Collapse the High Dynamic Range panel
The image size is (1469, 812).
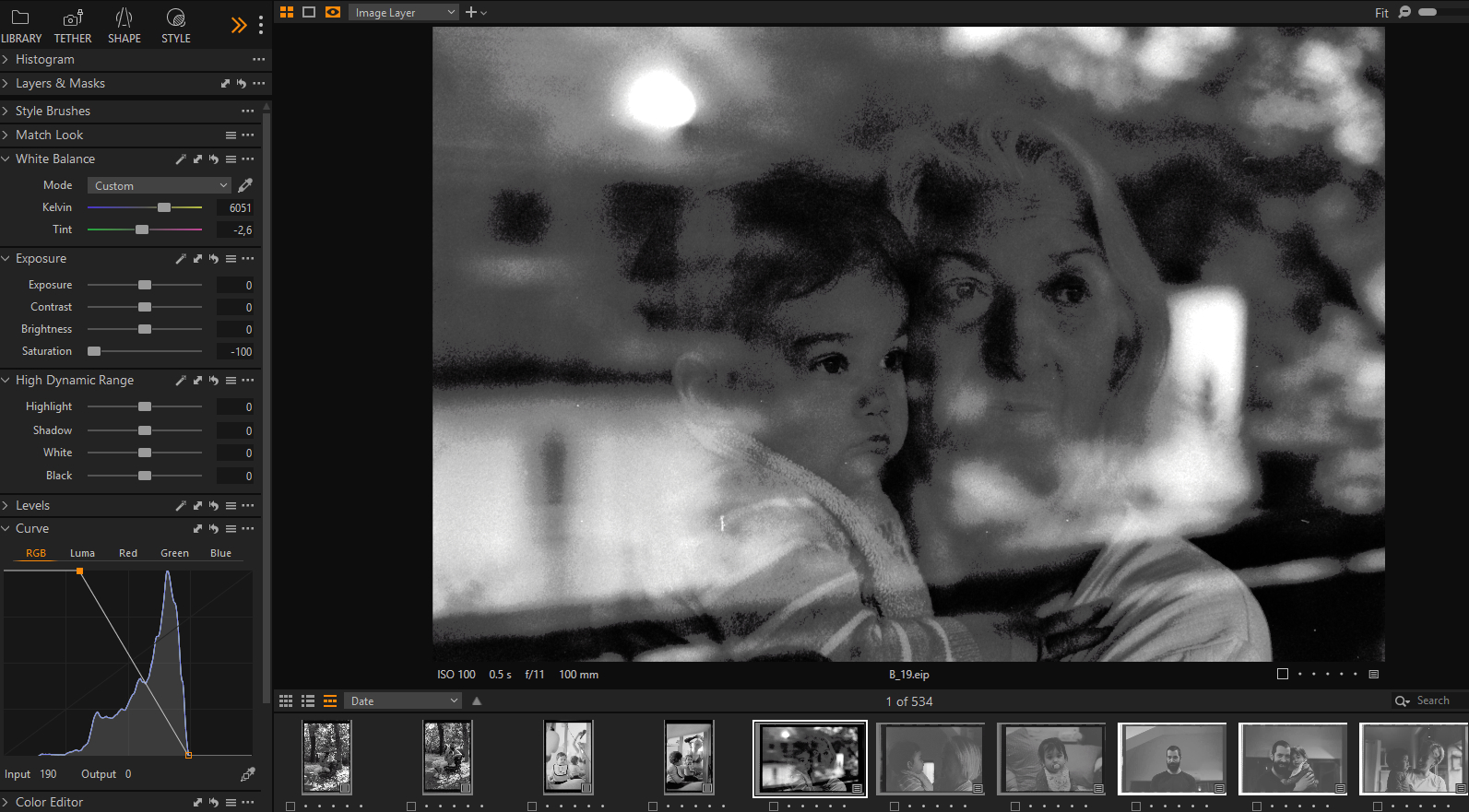click(x=6, y=380)
